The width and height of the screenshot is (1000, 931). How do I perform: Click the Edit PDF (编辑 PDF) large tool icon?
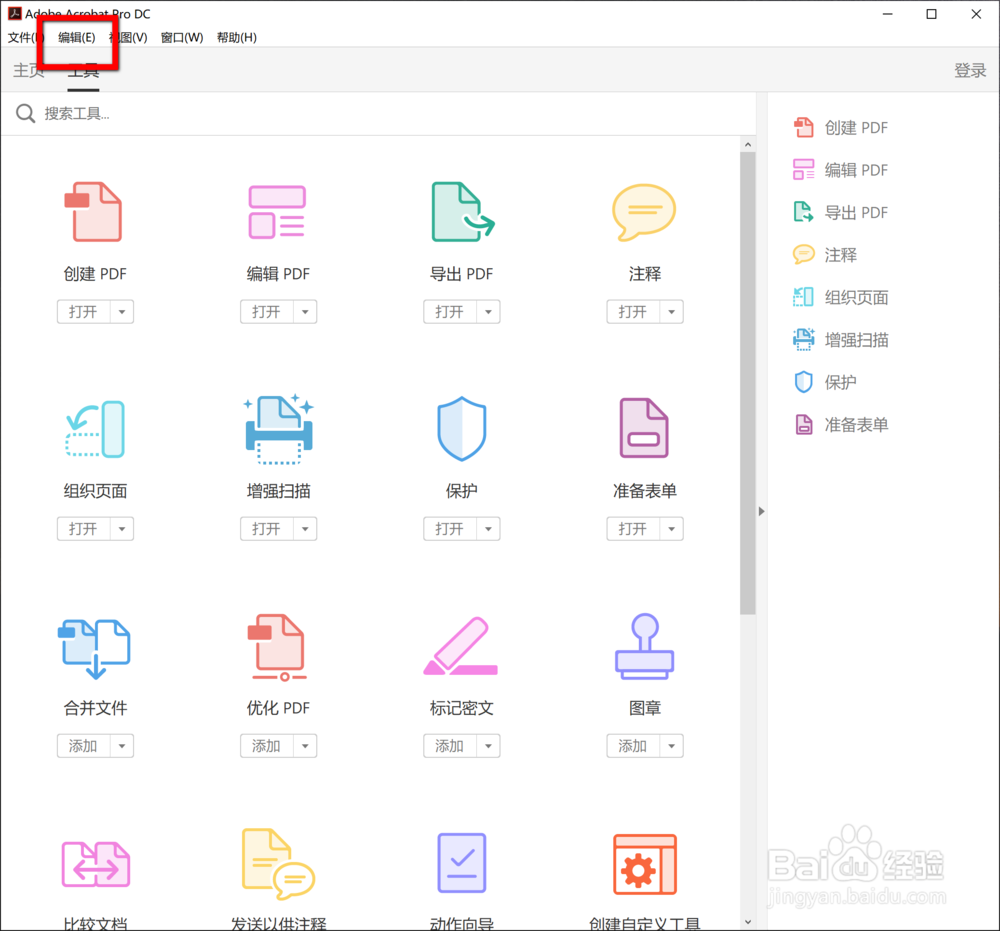coord(277,212)
